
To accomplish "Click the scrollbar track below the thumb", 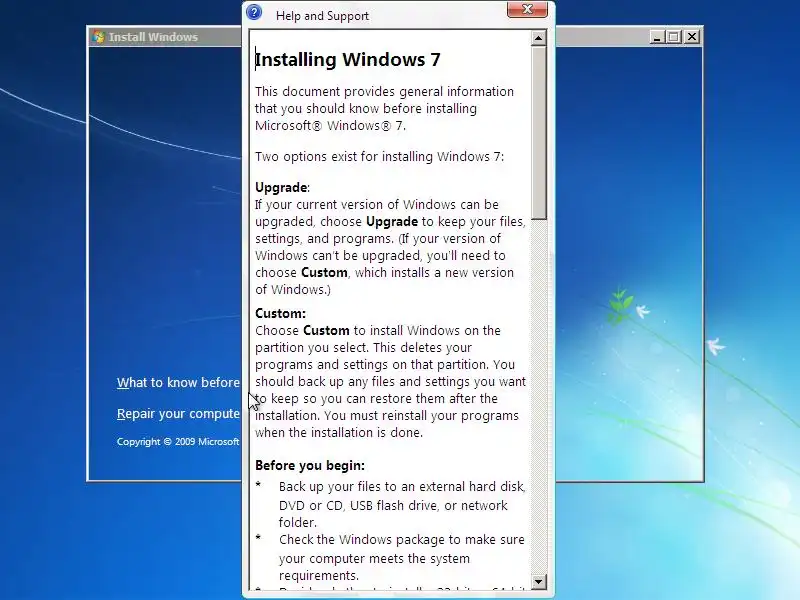I will pos(538,397).
